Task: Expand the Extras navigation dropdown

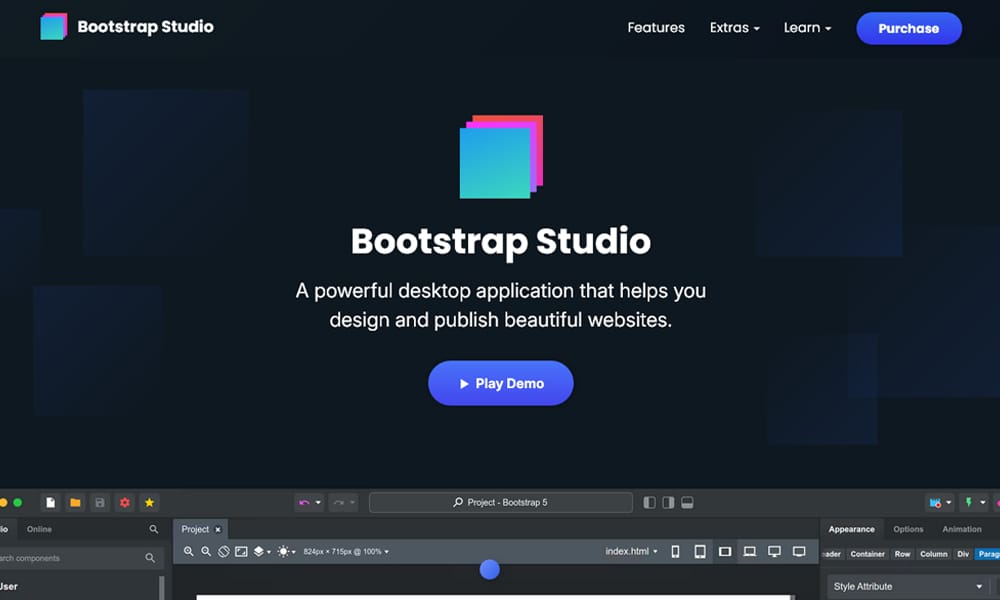Action: (x=735, y=27)
